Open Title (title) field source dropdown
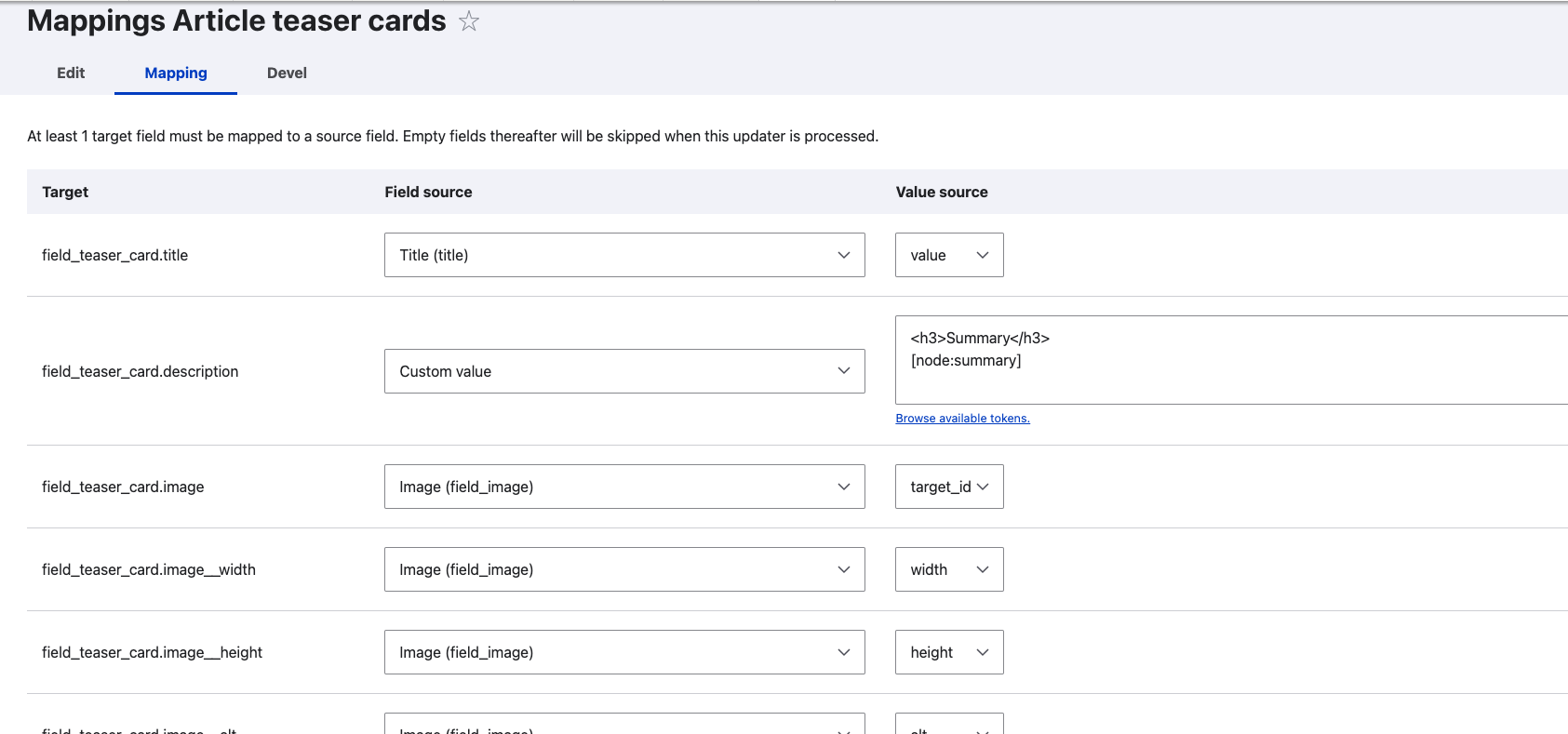This screenshot has height=734, width=1568. tap(624, 255)
